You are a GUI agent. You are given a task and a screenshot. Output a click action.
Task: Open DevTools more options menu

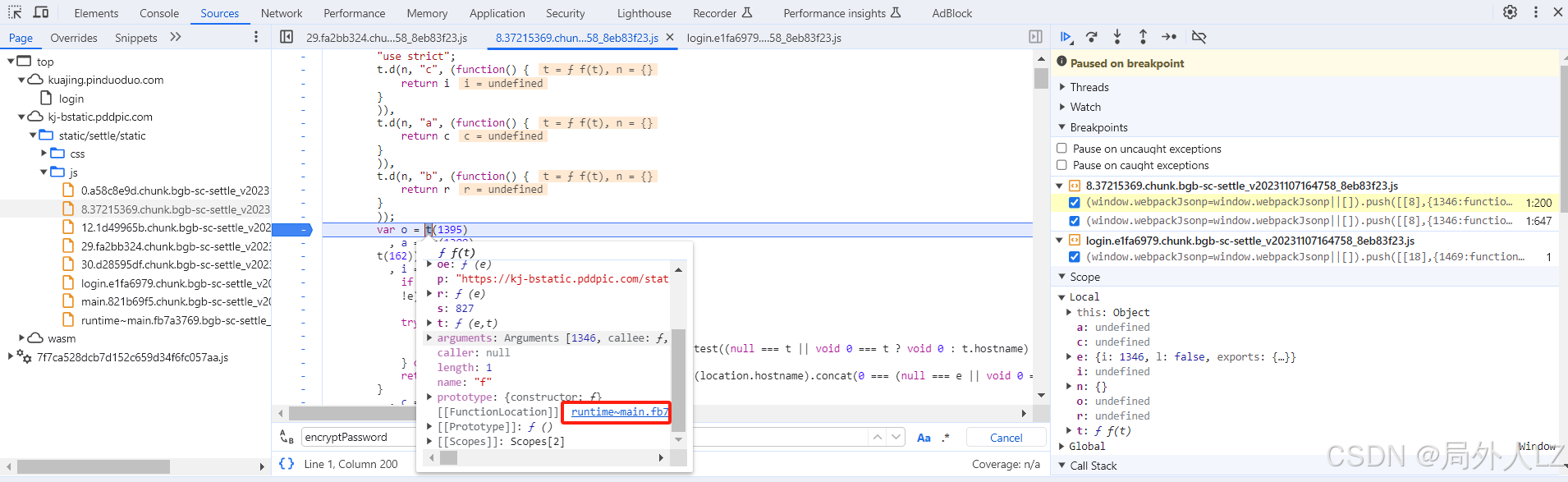1535,12
